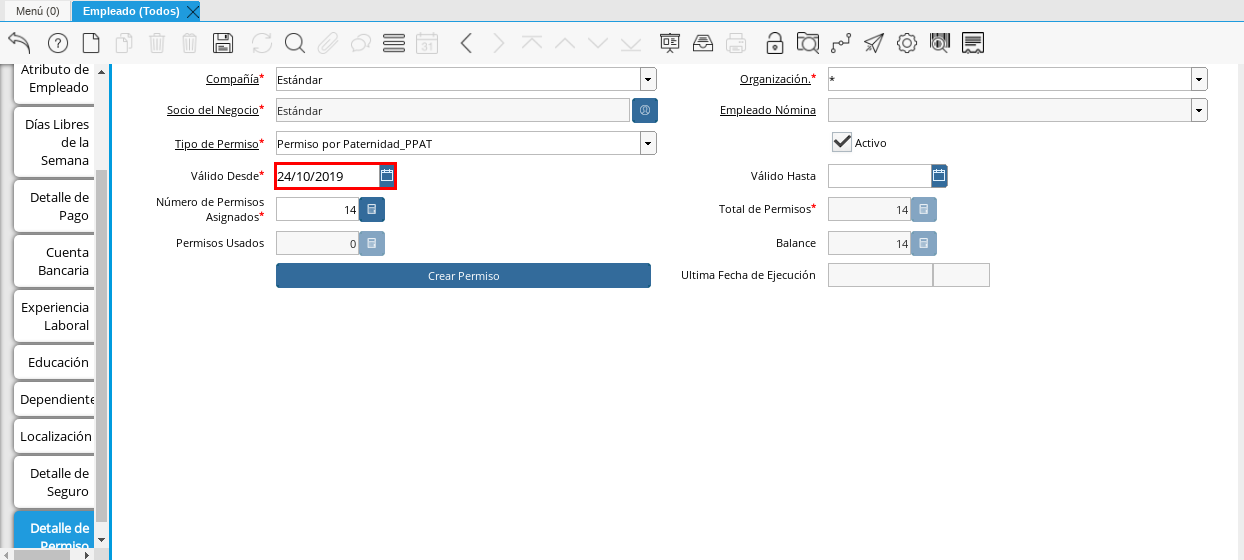Click the Válido Hasta date input field

879,176
